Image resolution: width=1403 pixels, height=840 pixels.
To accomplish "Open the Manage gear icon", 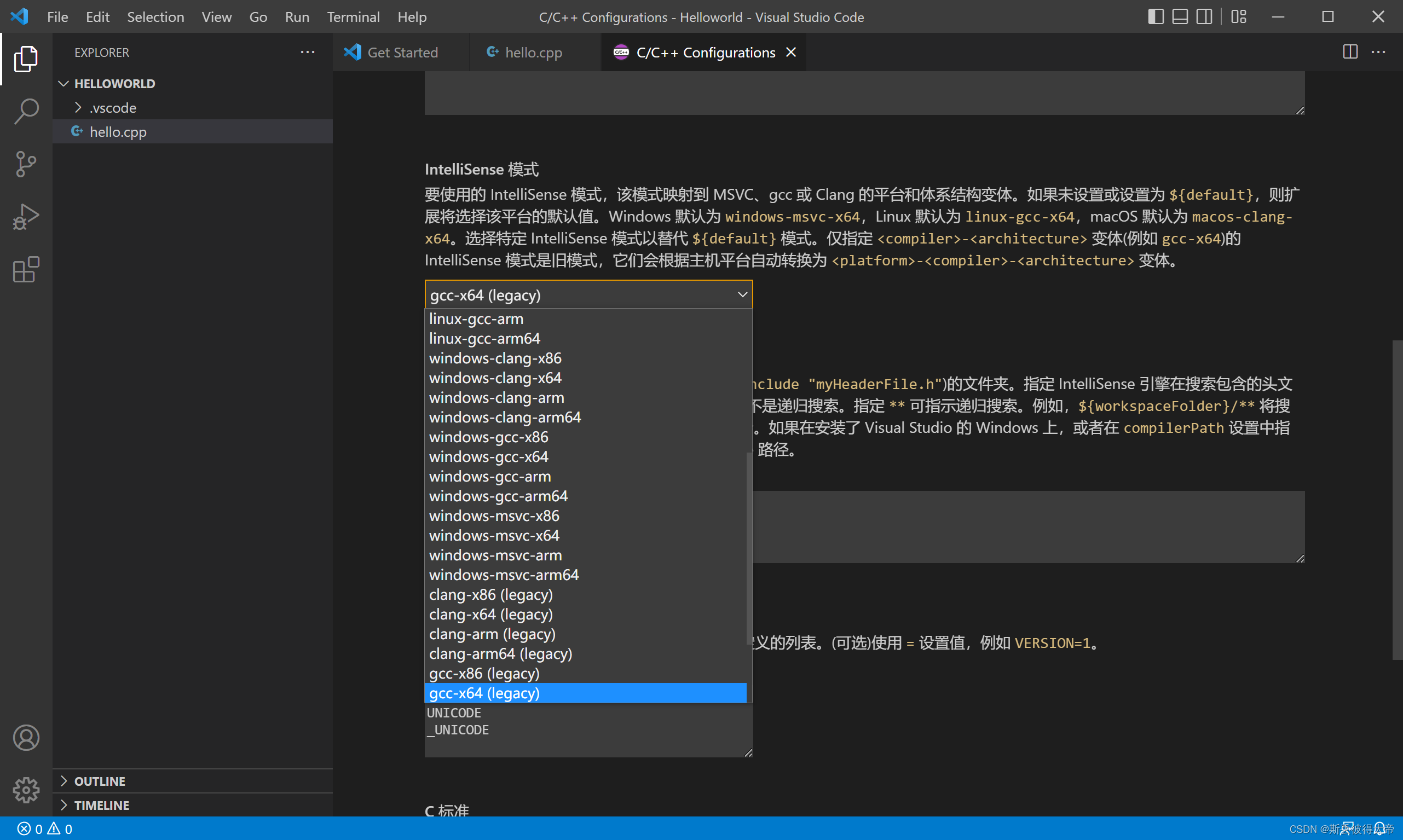I will [x=26, y=790].
